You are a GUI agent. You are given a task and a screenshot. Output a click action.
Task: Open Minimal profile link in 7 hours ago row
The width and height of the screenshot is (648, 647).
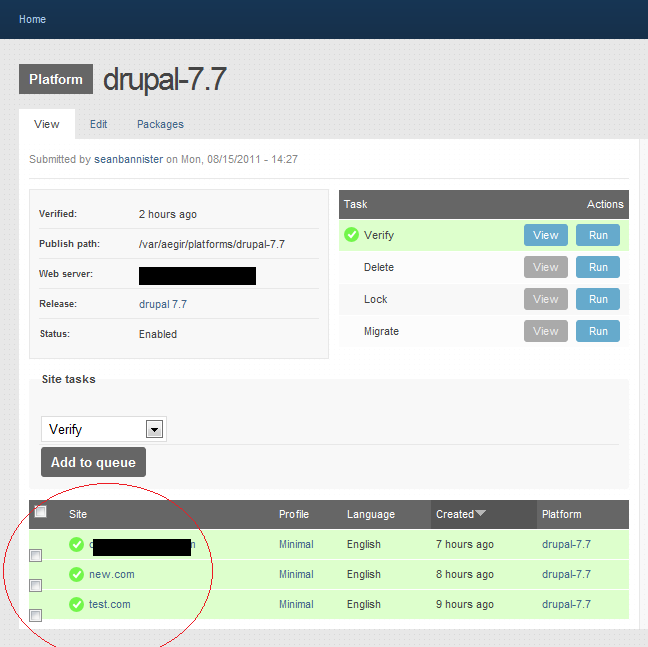[296, 545]
